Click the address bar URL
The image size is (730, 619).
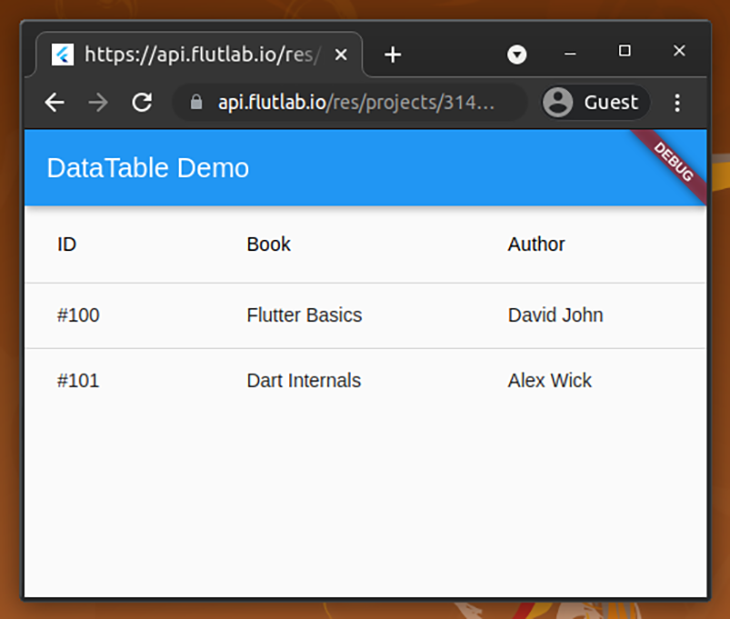356,102
